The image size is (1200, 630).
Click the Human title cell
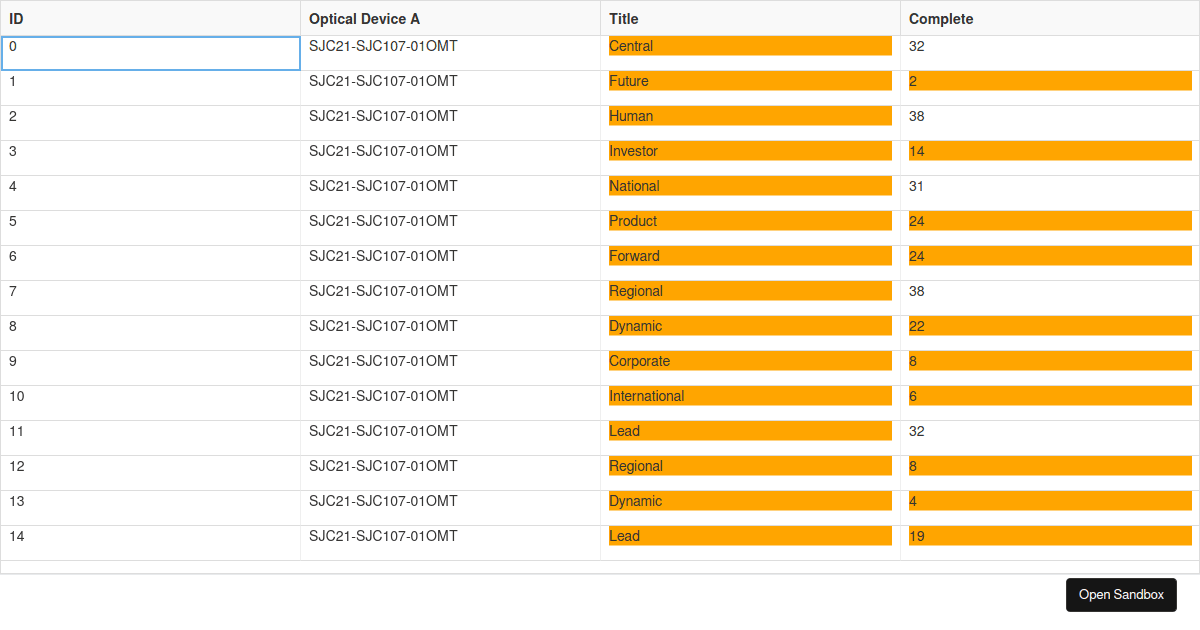click(750, 117)
